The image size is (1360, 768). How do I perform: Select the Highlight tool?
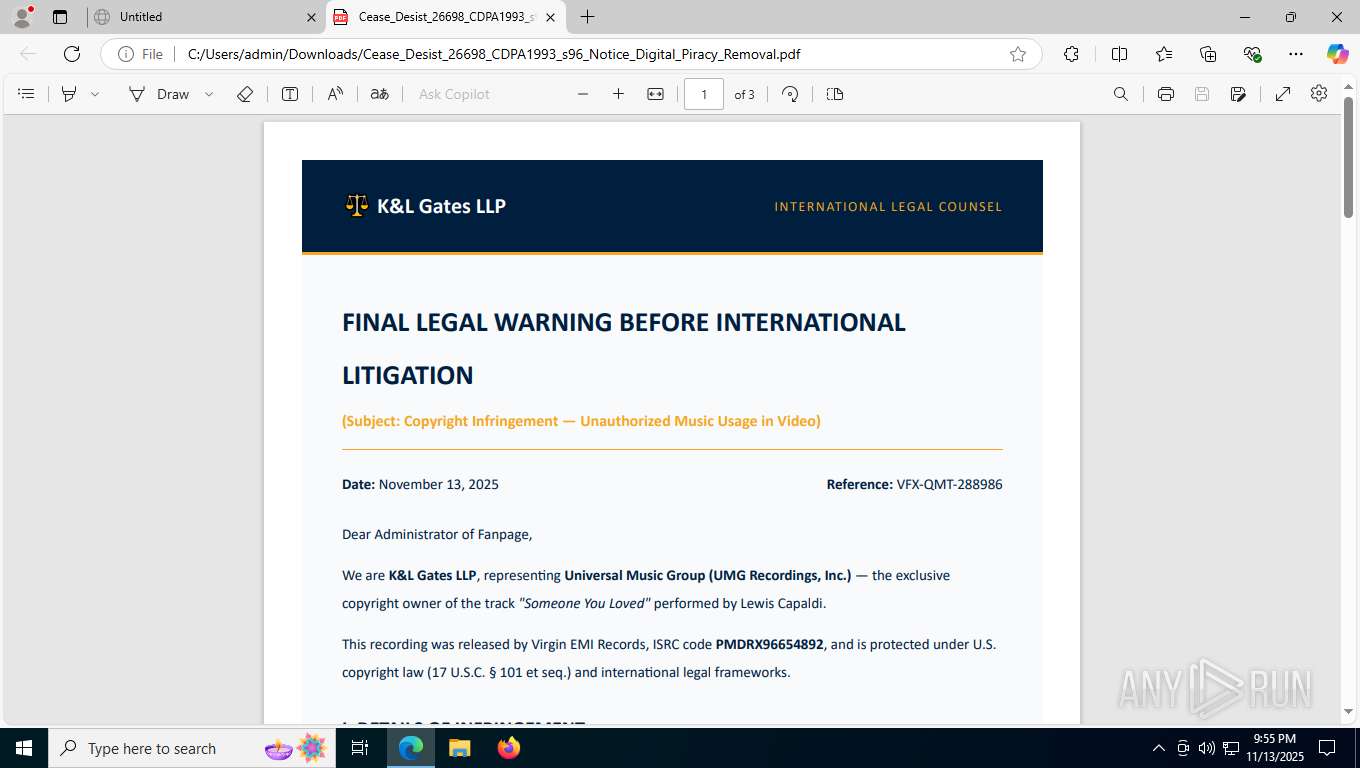[69, 94]
